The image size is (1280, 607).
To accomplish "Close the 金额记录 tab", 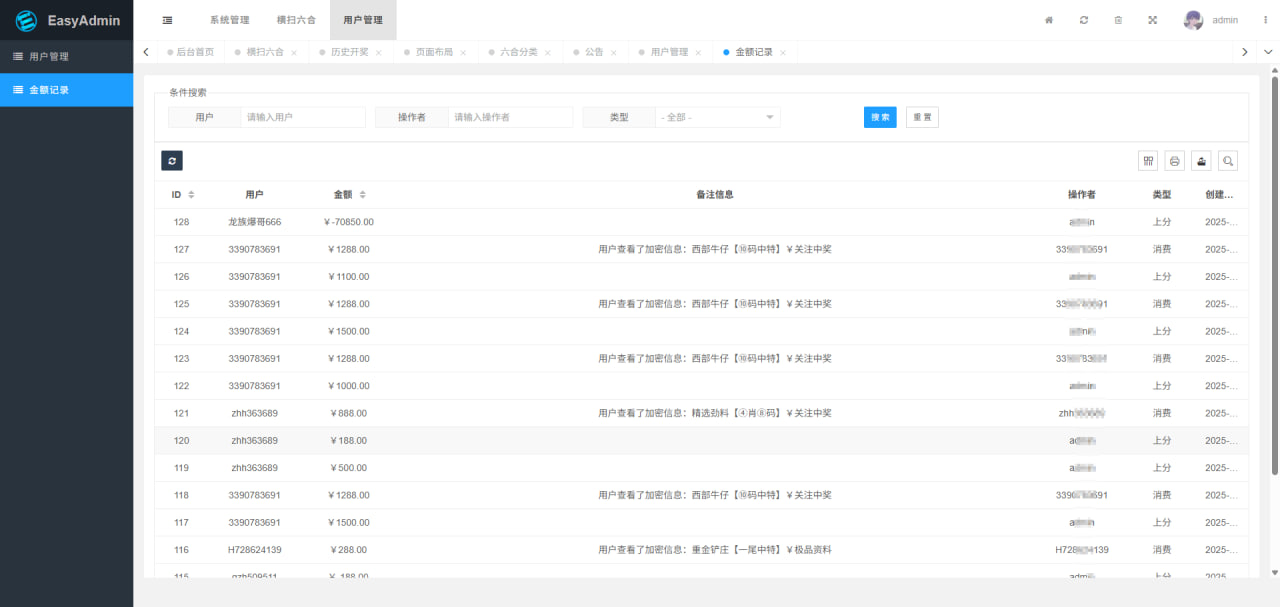I will (783, 53).
